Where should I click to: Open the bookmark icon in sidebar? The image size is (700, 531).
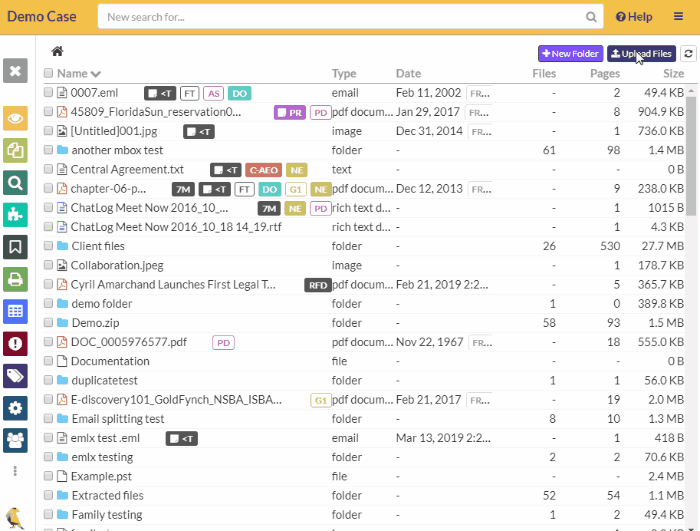tap(15, 246)
